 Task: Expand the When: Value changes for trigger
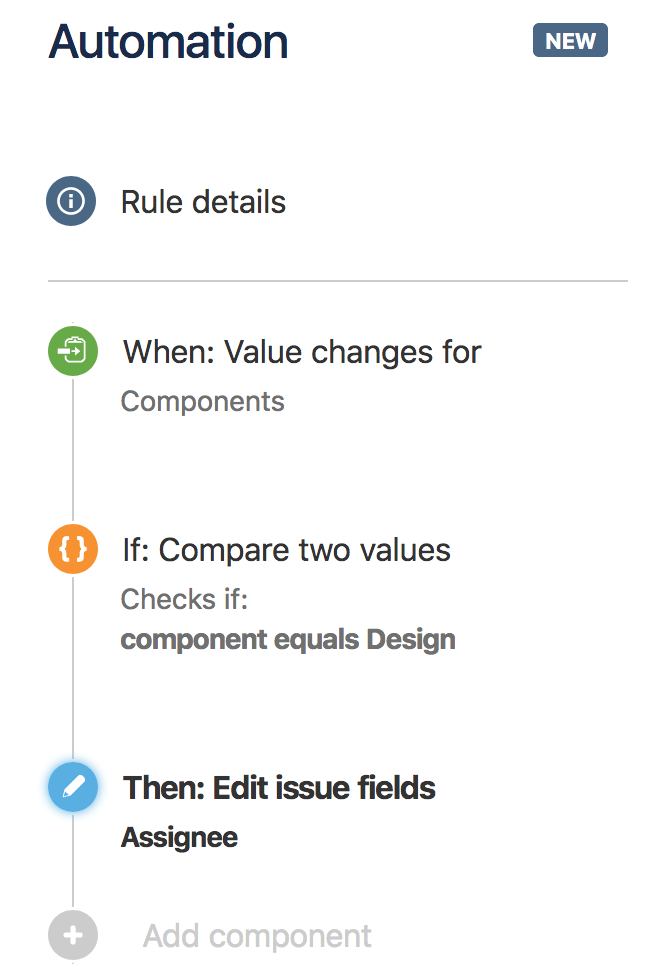(300, 351)
